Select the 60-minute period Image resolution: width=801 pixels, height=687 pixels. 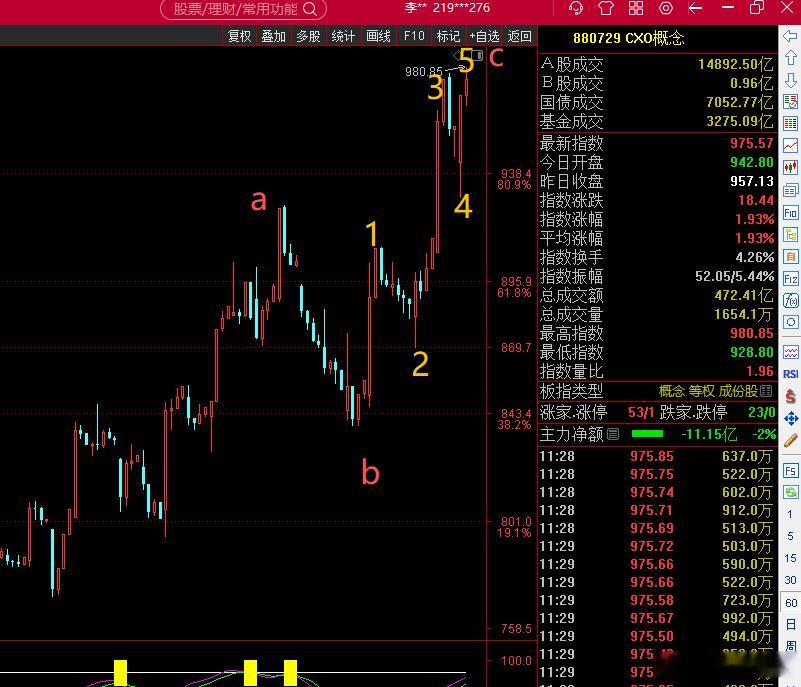click(790, 603)
